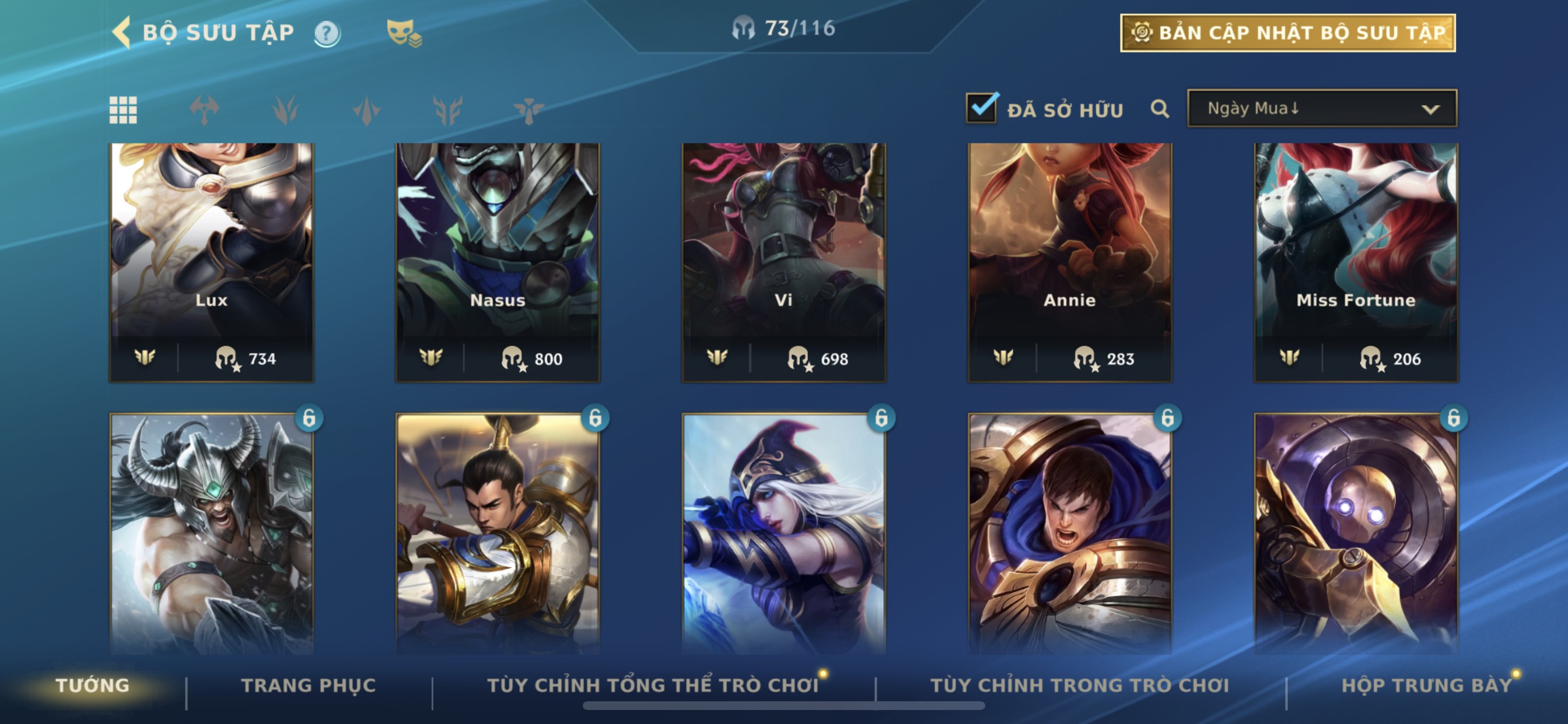Open the question mark help icon
This screenshot has height=724, width=1568.
tap(327, 33)
